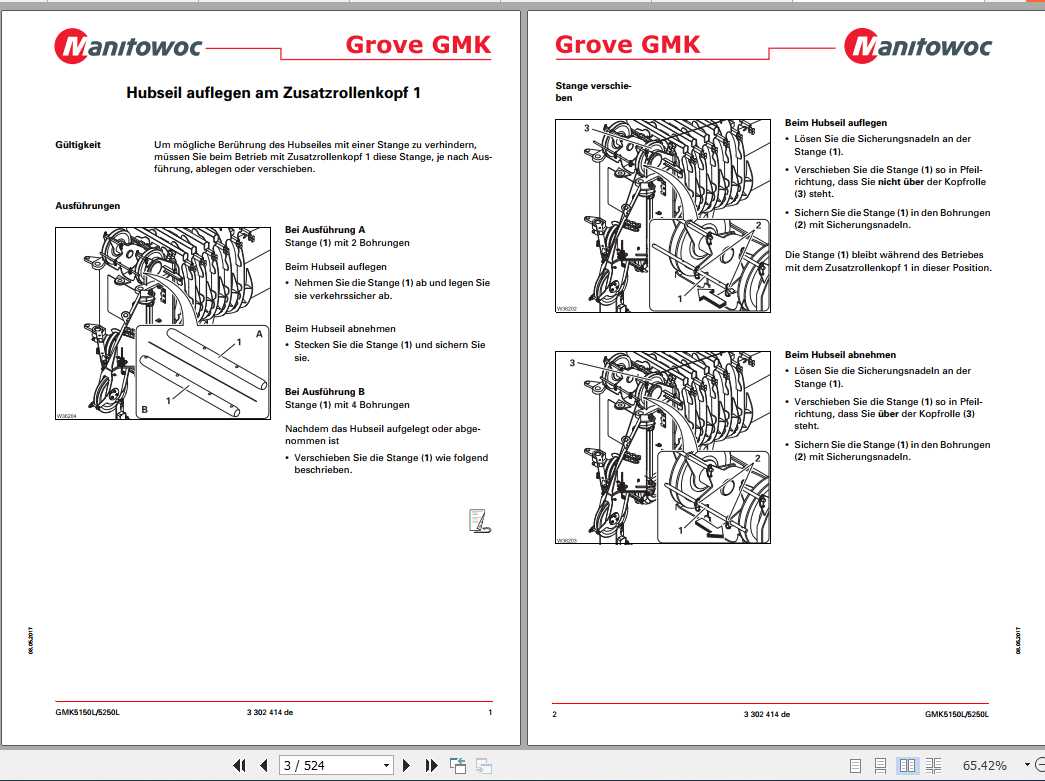Click the 'Gültigkeit' label on page 1
The image size is (1045, 781).
click(x=78, y=145)
